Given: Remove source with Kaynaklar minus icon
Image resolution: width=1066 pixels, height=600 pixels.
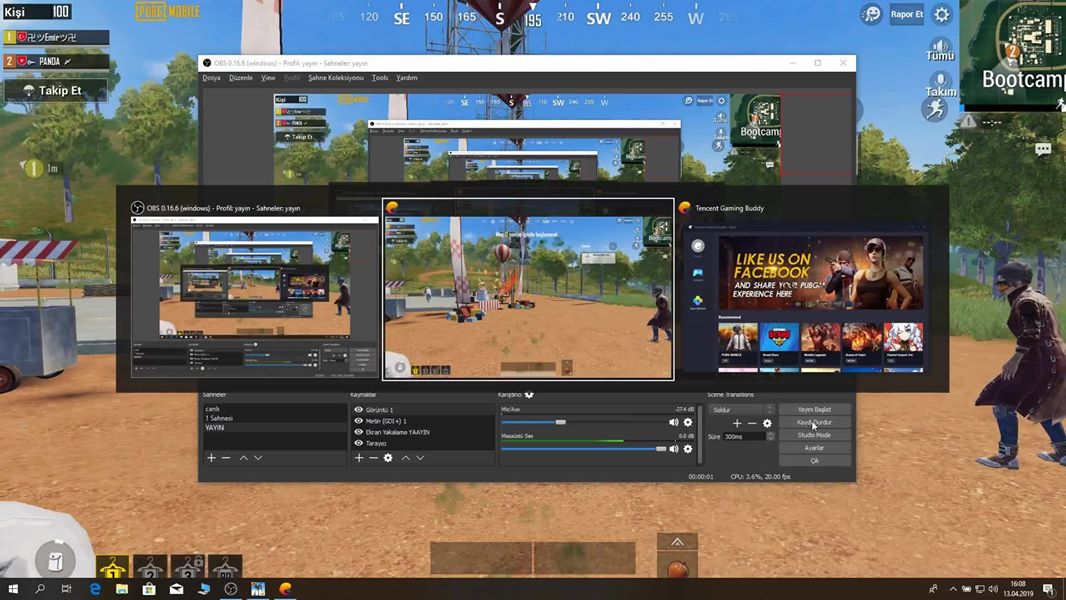Looking at the screenshot, I should coord(373,458).
